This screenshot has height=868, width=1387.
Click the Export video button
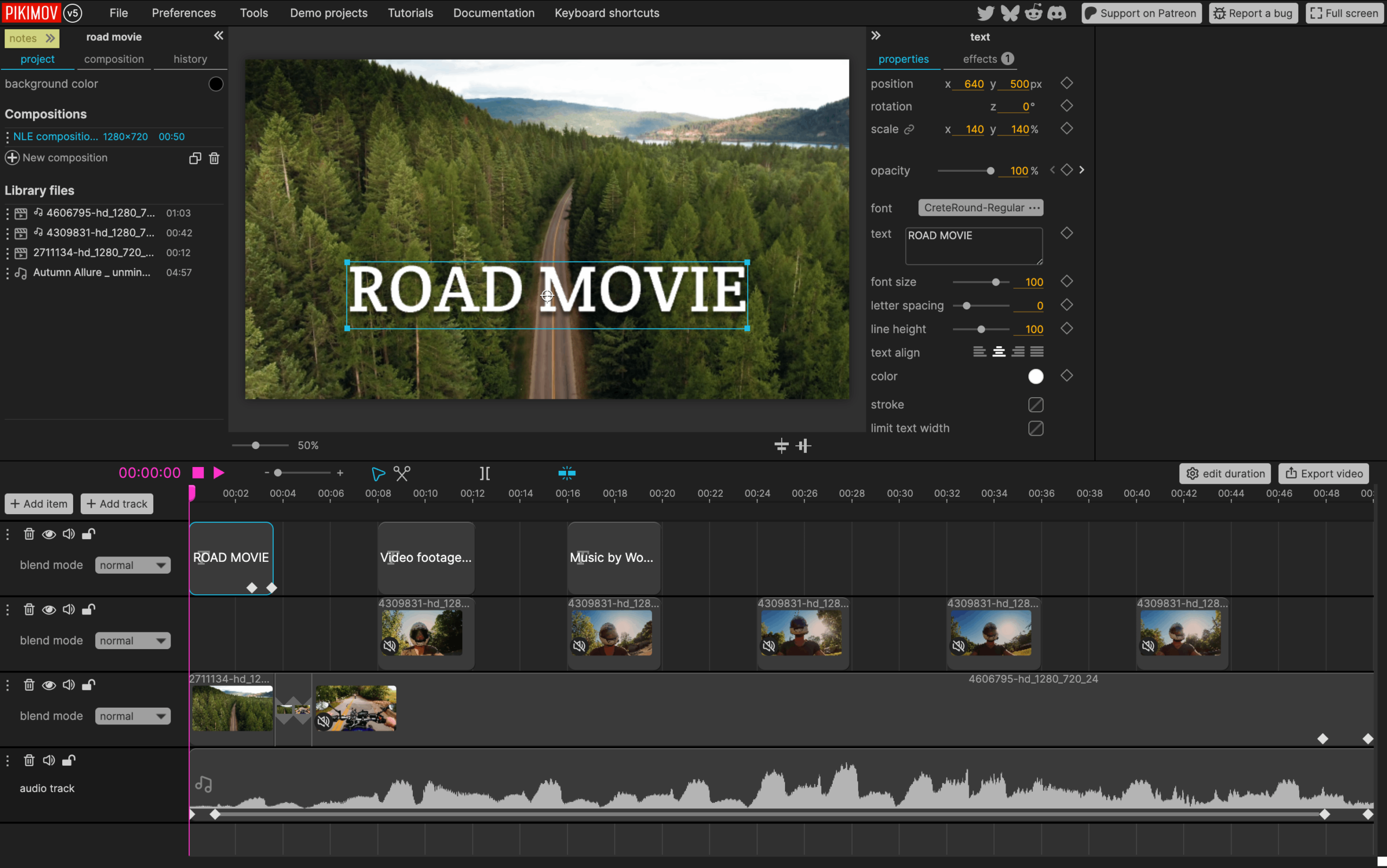coord(1323,473)
